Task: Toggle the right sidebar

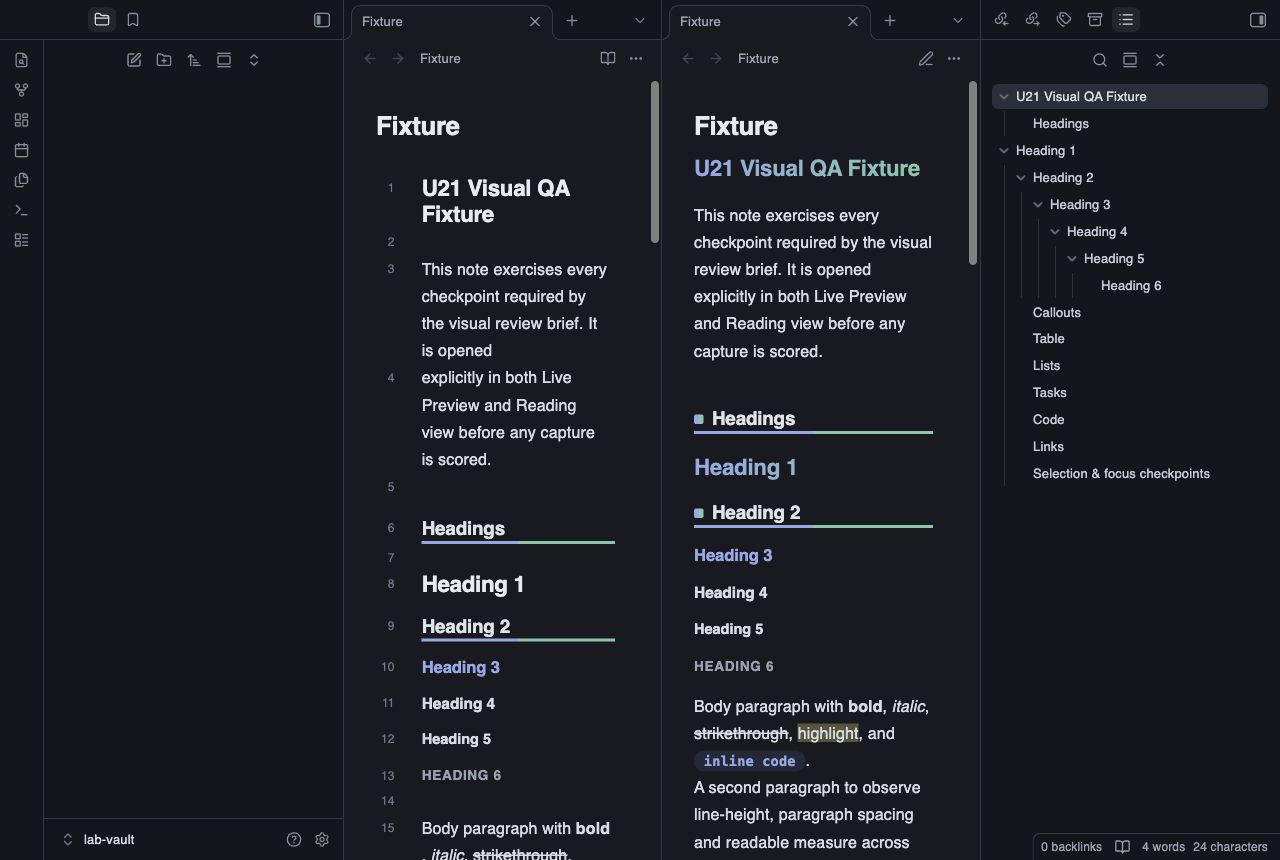Action: click(1258, 19)
